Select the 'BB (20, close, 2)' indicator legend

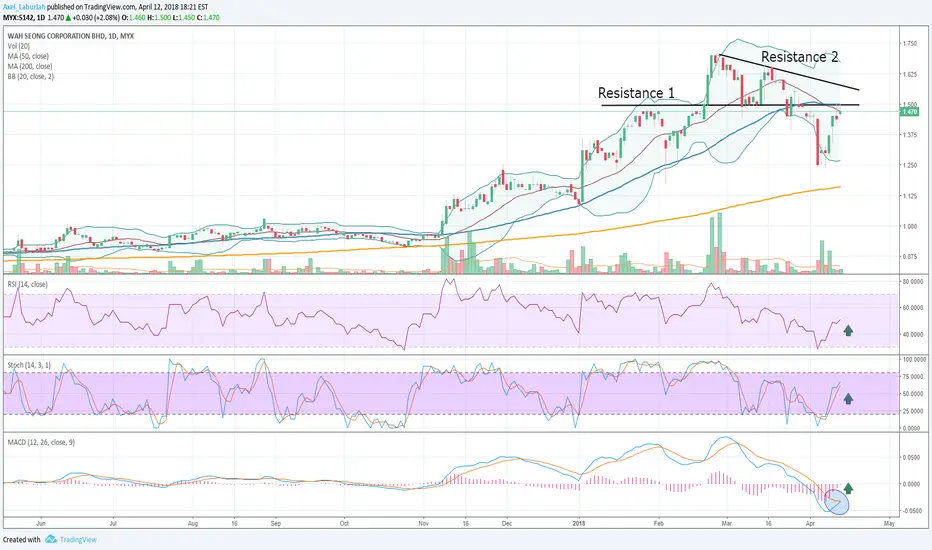(x=31, y=77)
